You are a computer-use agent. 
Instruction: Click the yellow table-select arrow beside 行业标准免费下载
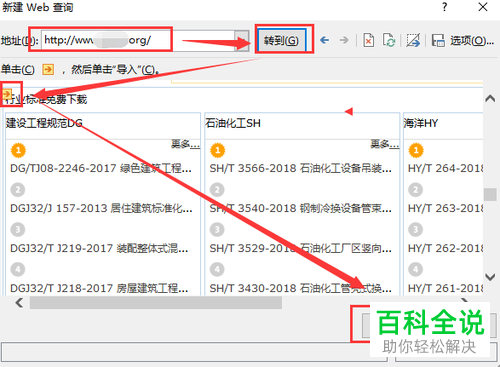coord(7,94)
